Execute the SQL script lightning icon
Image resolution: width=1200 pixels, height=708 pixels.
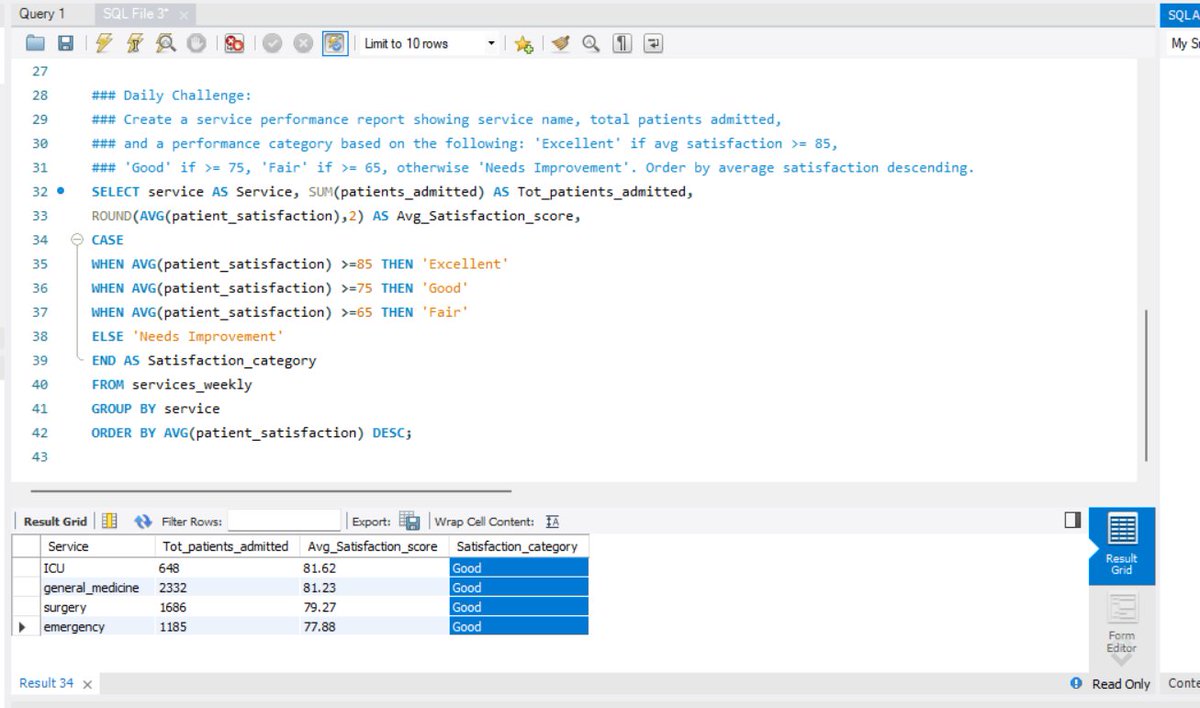(105, 44)
